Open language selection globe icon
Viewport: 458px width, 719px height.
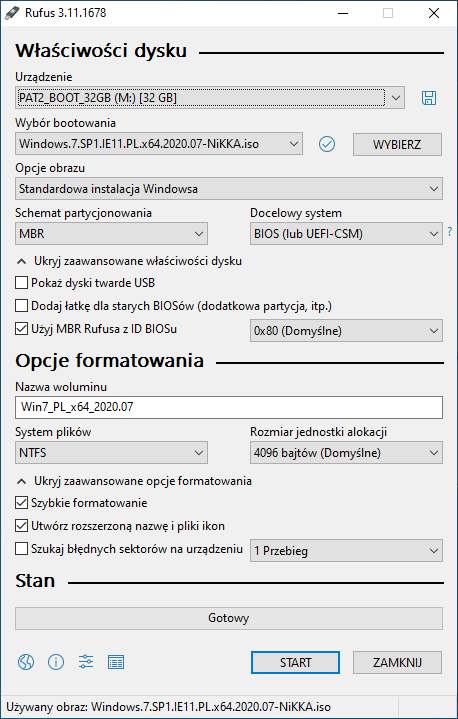click(26, 662)
